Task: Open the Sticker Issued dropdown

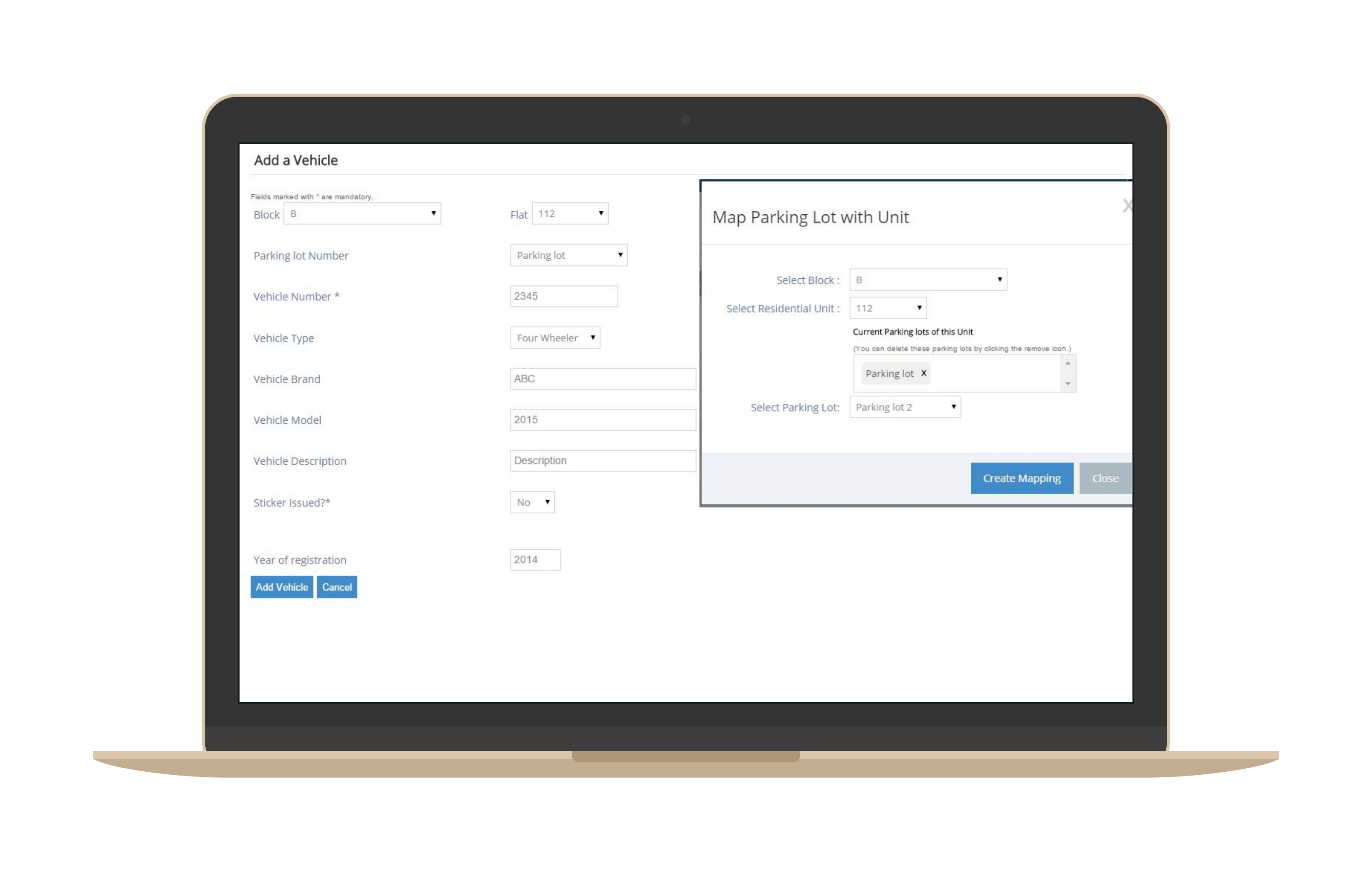Action: point(532,503)
